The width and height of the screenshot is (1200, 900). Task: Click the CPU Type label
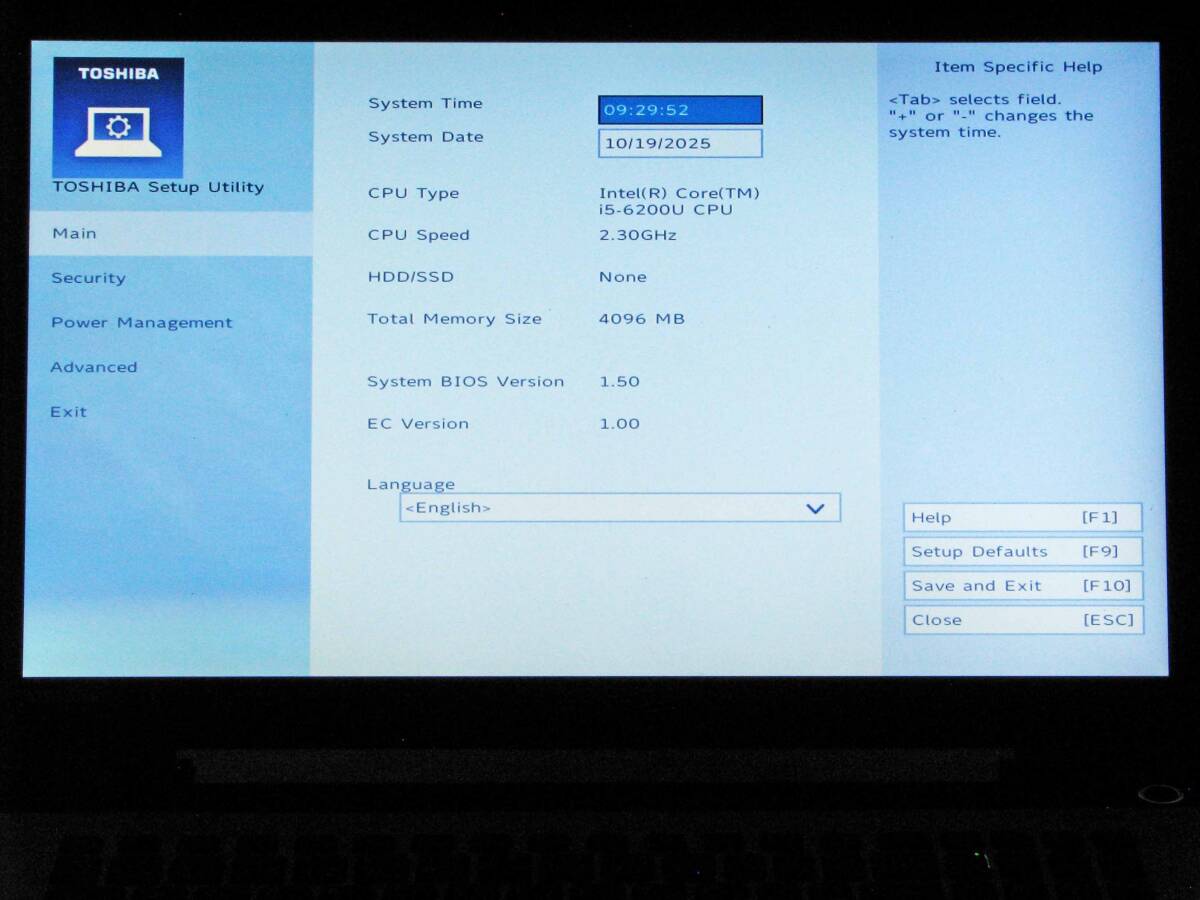click(413, 193)
